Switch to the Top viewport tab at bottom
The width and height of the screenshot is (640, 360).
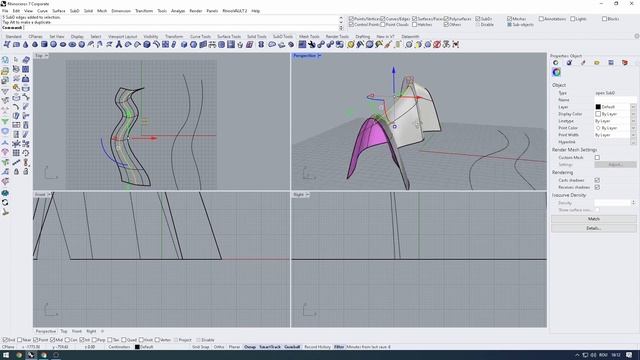point(64,331)
